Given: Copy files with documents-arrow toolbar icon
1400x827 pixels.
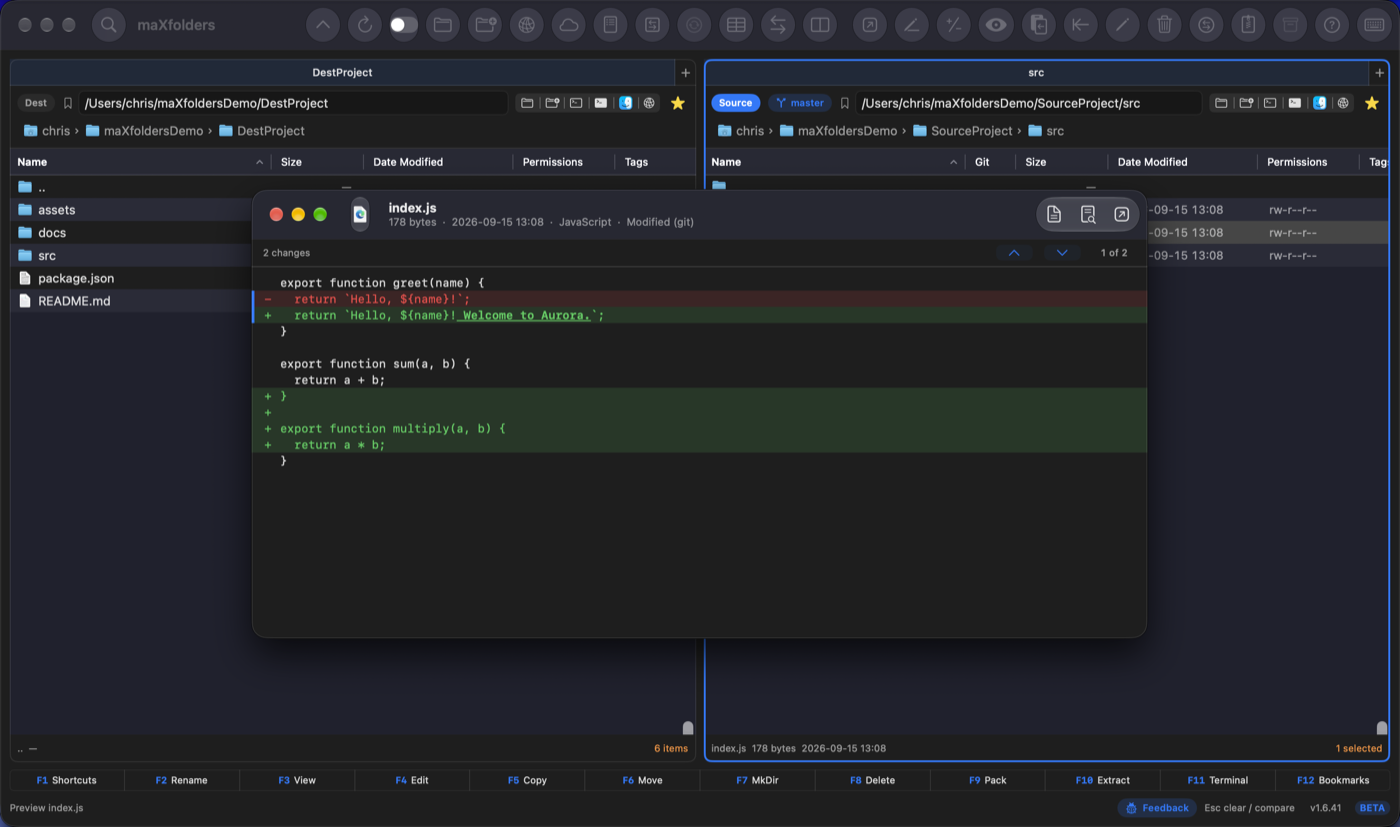Looking at the screenshot, I should [x=1038, y=25].
